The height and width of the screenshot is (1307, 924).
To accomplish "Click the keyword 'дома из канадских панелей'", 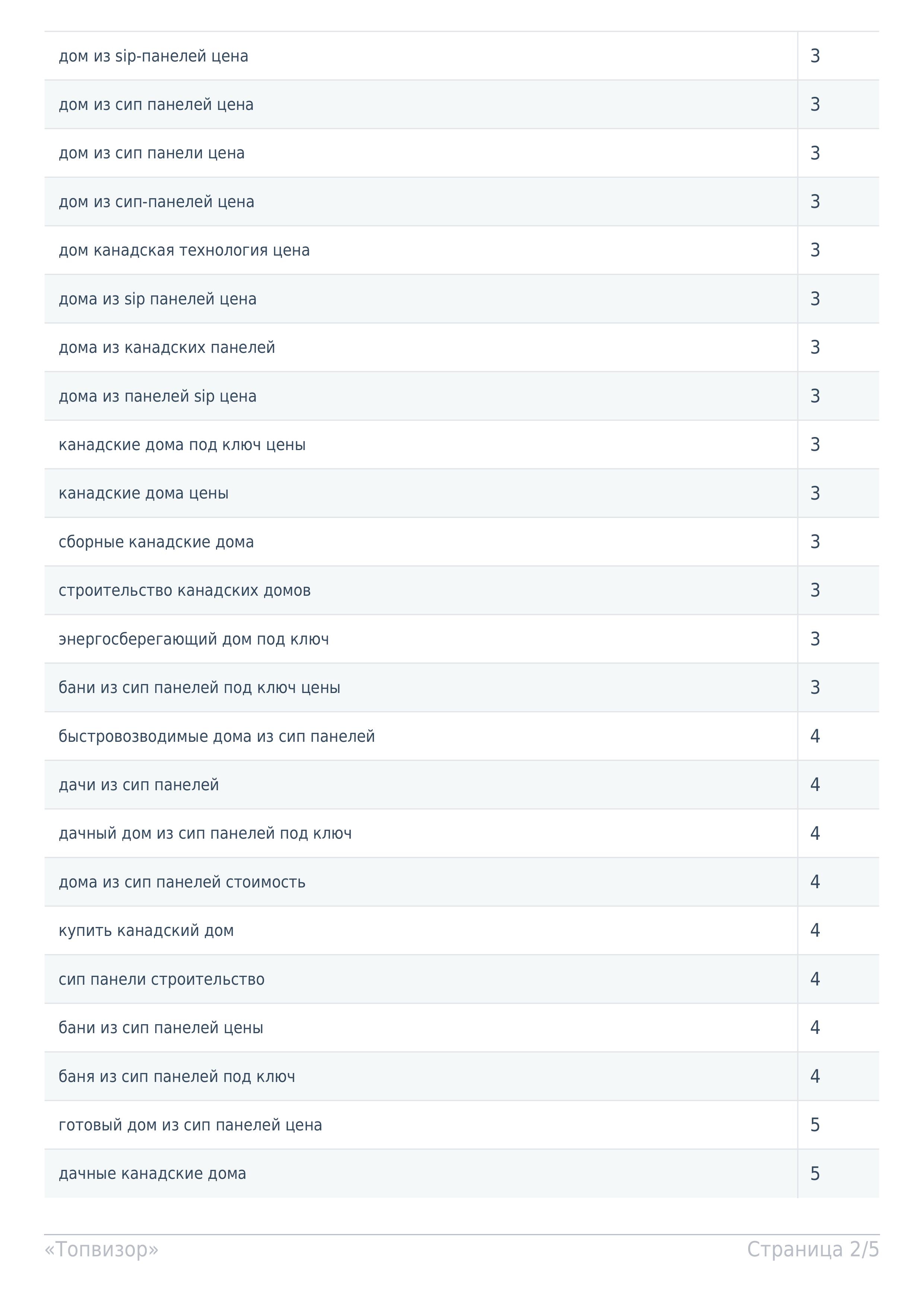I will pyautogui.click(x=167, y=347).
